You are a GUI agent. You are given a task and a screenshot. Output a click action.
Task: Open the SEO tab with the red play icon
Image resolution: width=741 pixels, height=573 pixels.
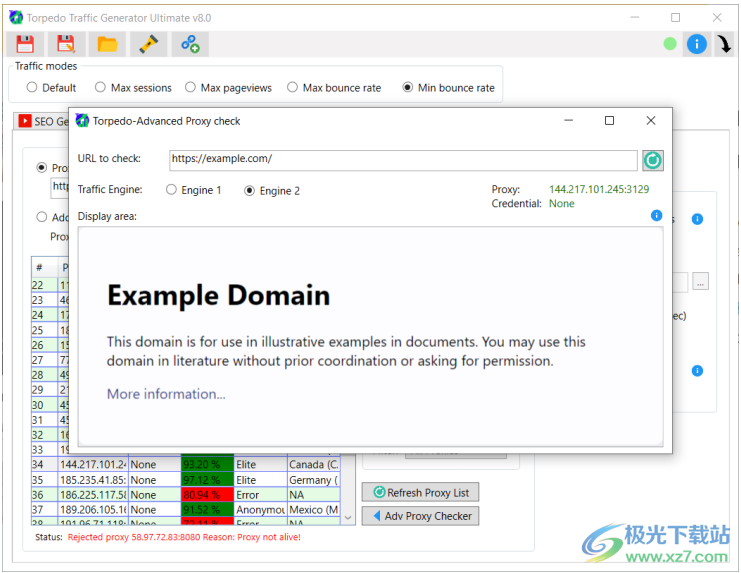[43, 121]
